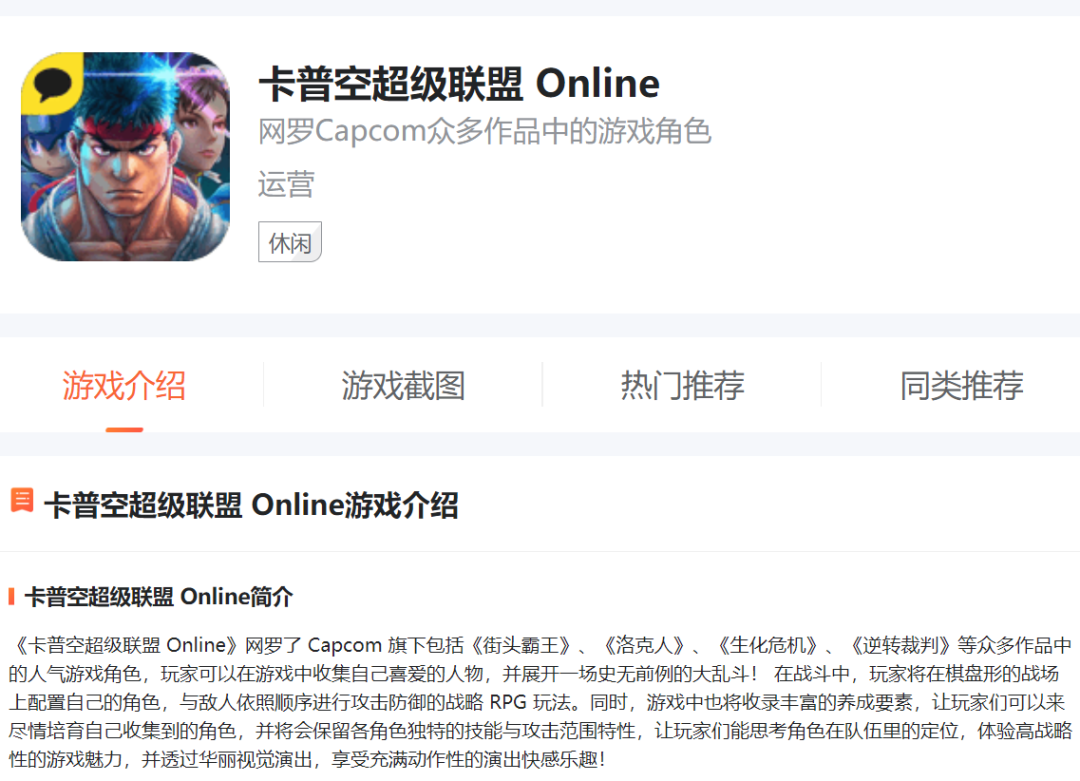
Task: Click the 休闲 category tag
Action: (289, 242)
